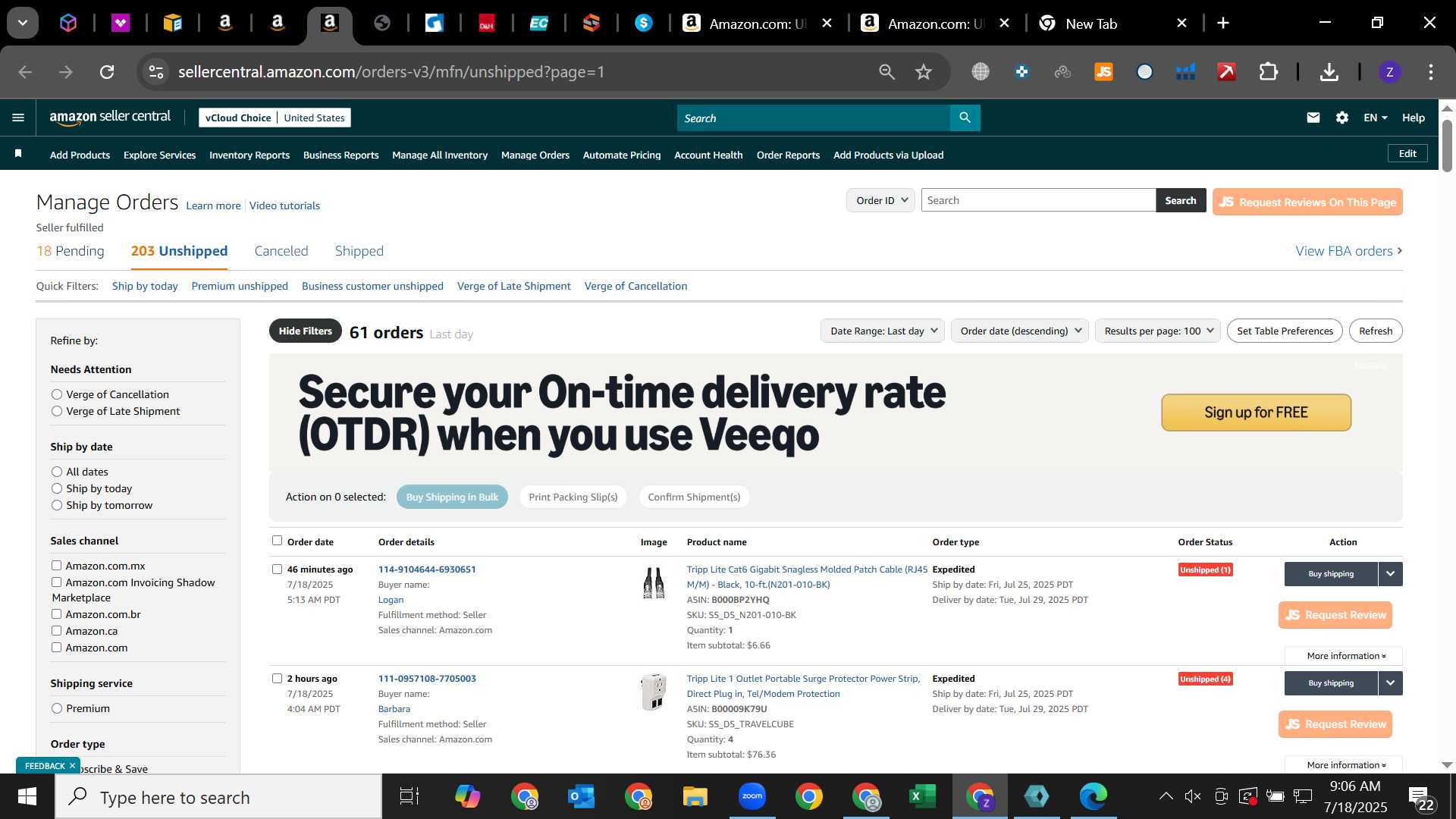Viewport: 1456px width, 819px height.
Task: Open the EN language dropdown
Action: coord(1375,118)
